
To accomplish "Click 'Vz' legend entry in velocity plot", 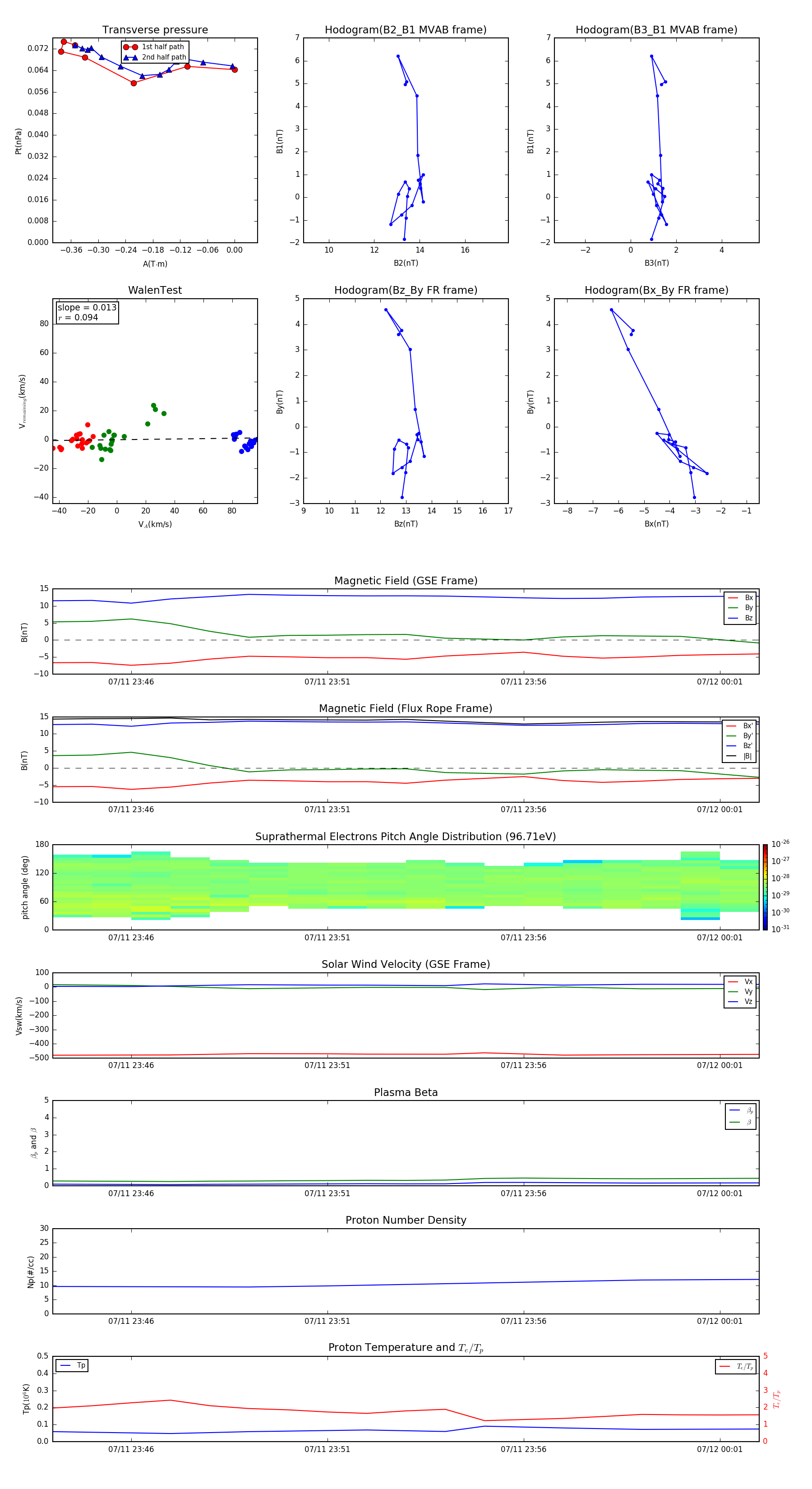I will (x=740, y=1002).
